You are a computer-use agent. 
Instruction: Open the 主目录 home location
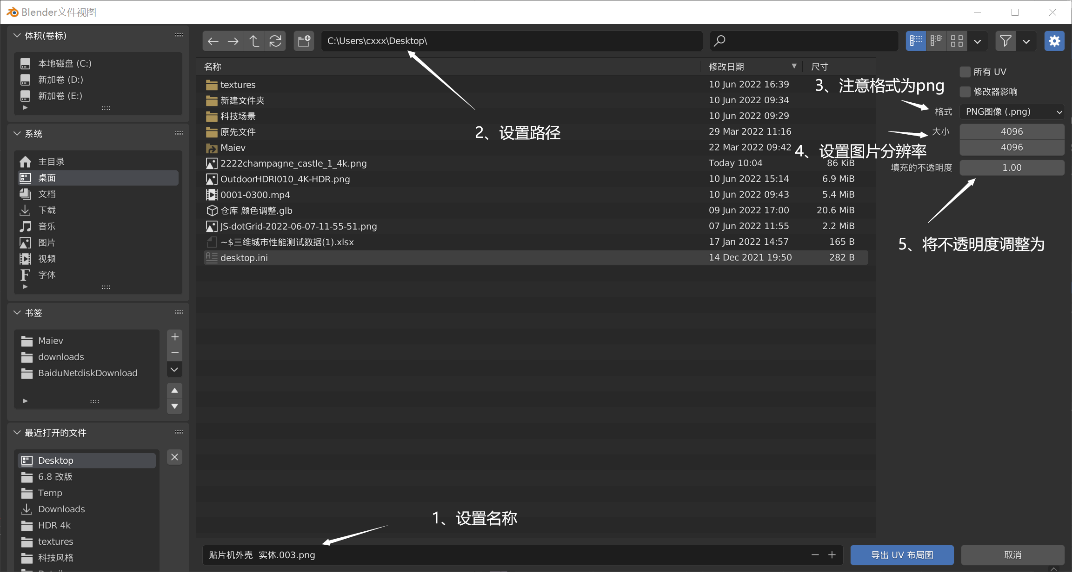pos(98,162)
